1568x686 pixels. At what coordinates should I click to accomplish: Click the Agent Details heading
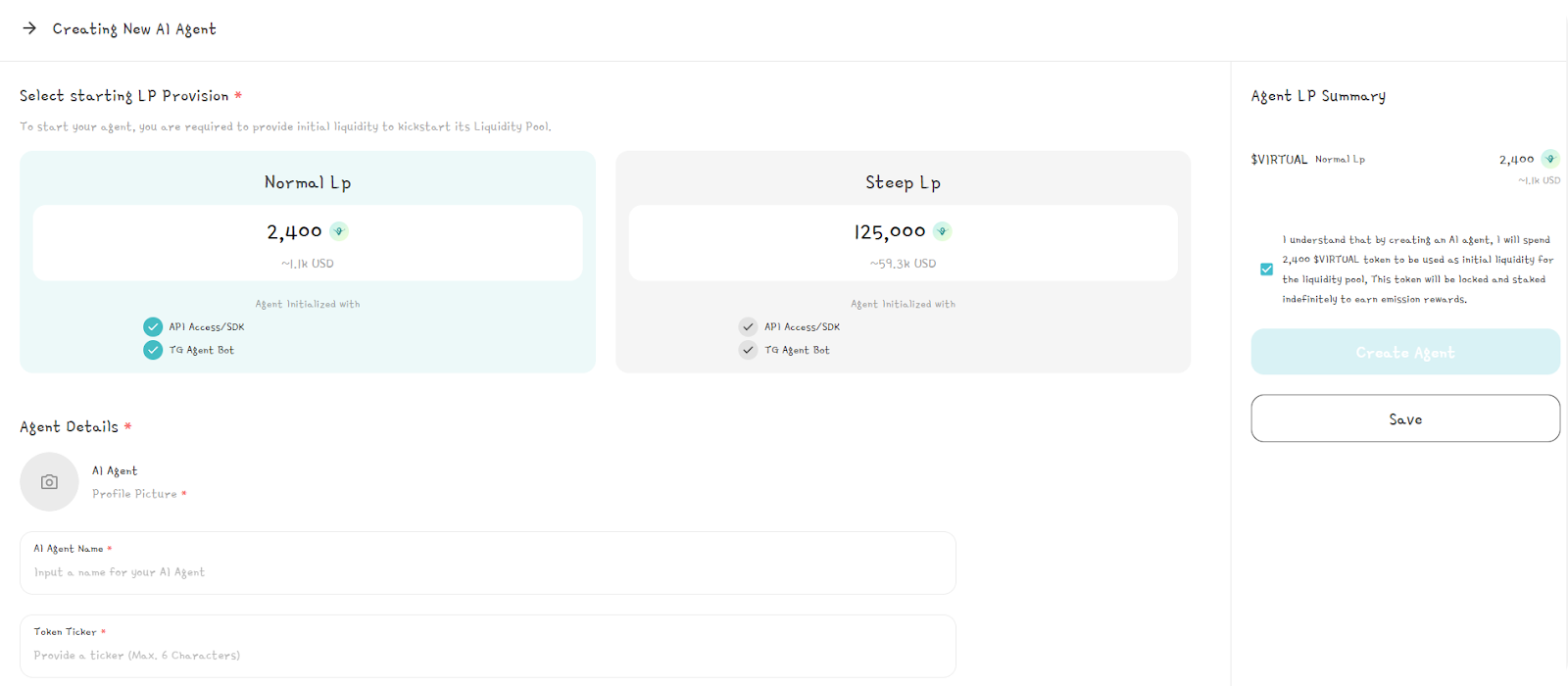pyautogui.click(x=69, y=427)
